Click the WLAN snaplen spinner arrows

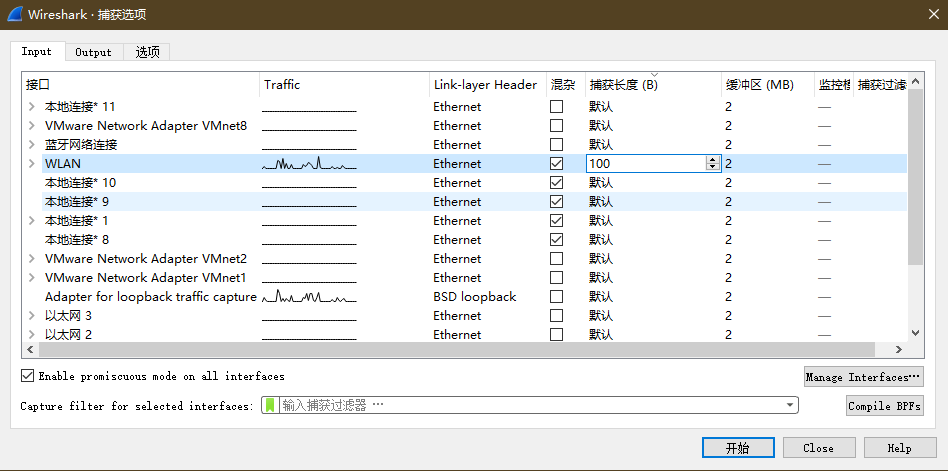(x=713, y=163)
